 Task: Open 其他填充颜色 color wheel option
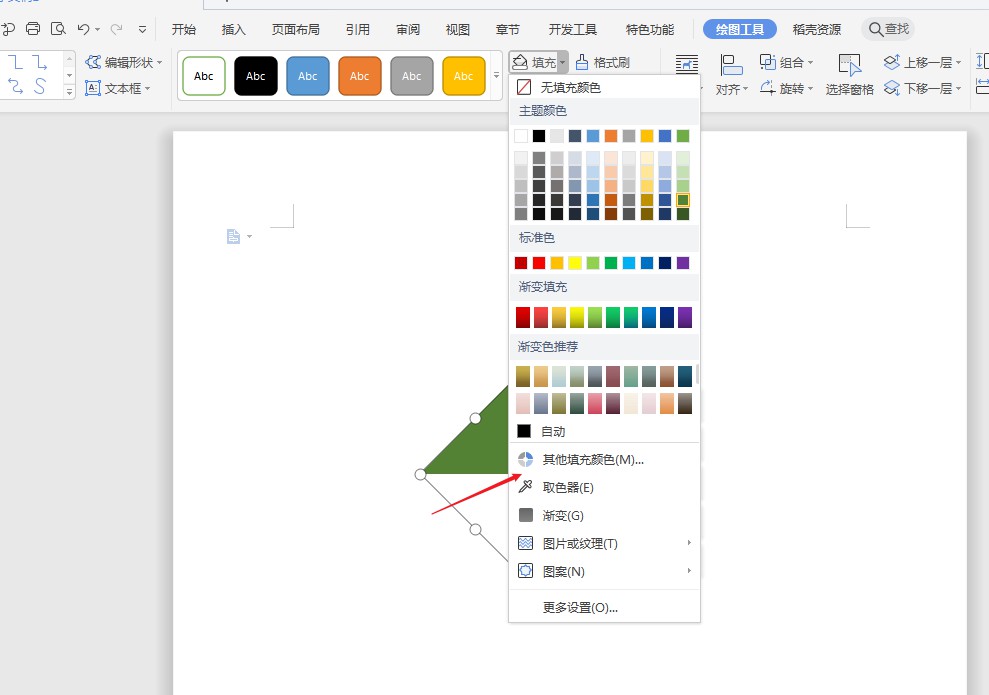coord(592,460)
